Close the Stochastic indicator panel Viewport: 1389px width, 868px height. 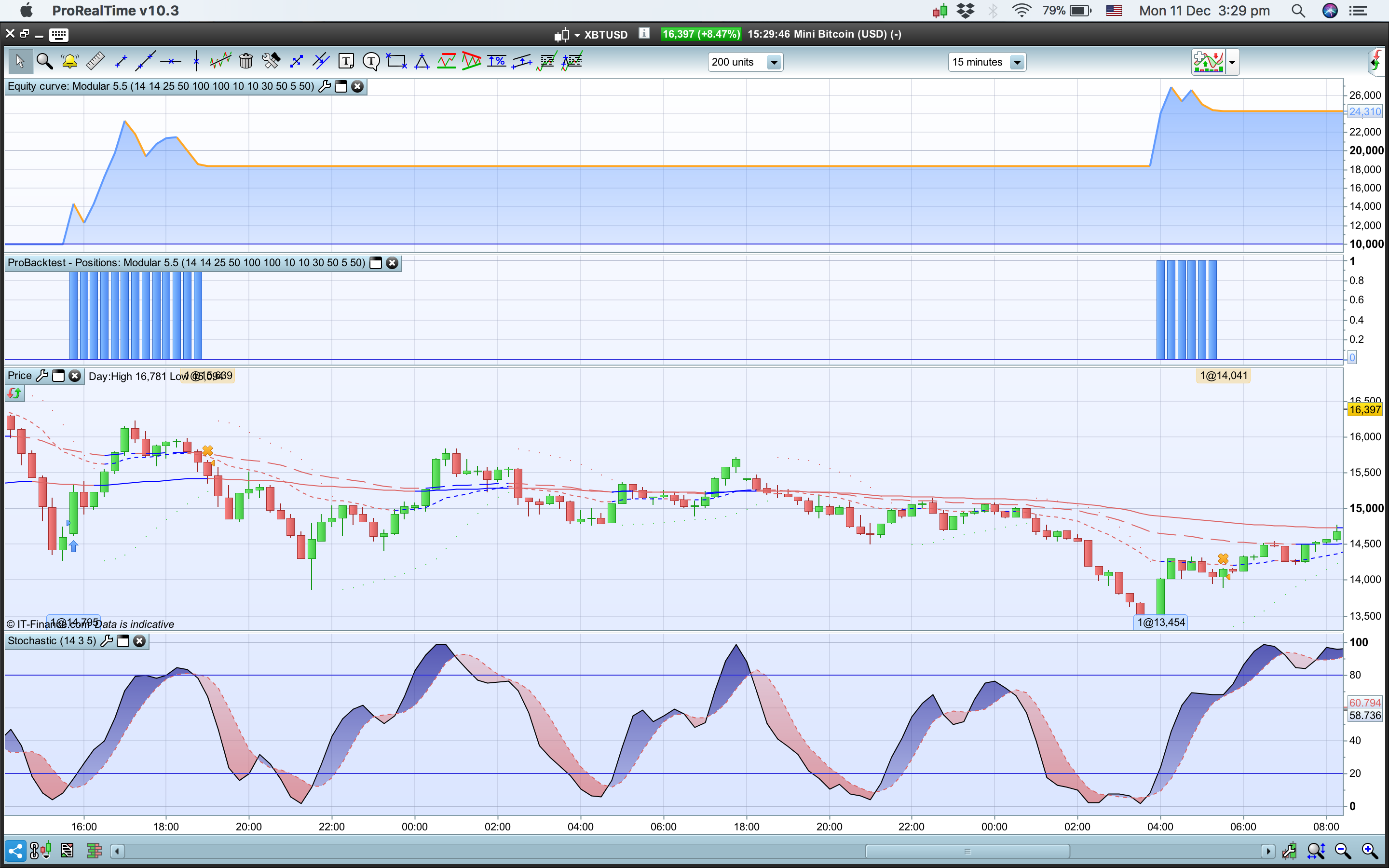tap(139, 641)
